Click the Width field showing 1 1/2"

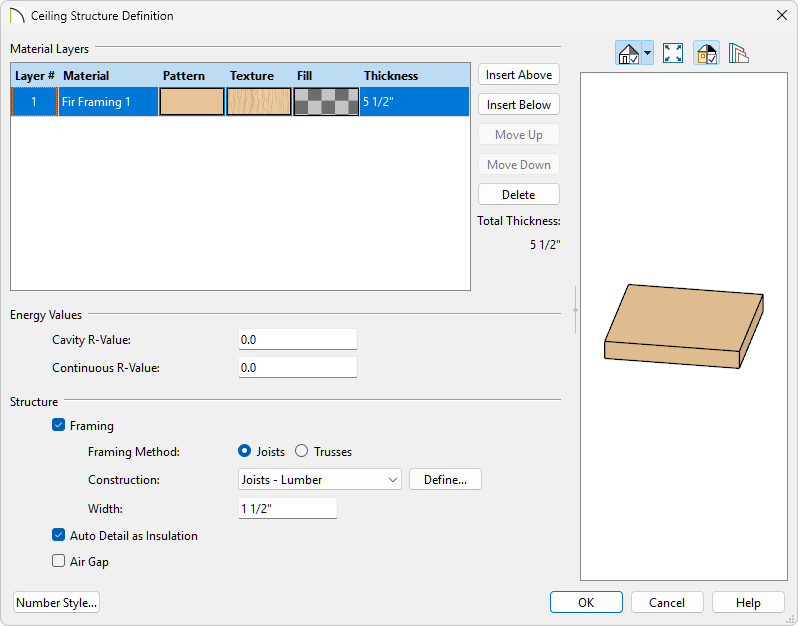click(288, 508)
